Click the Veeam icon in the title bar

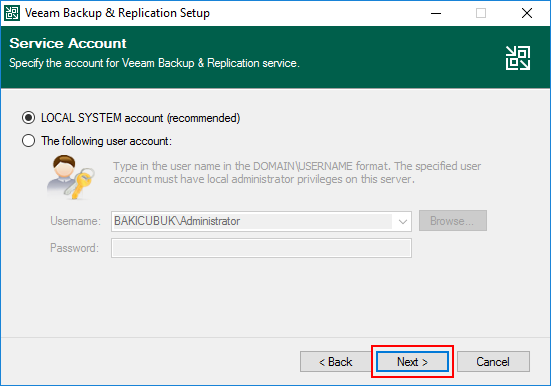pos(12,13)
